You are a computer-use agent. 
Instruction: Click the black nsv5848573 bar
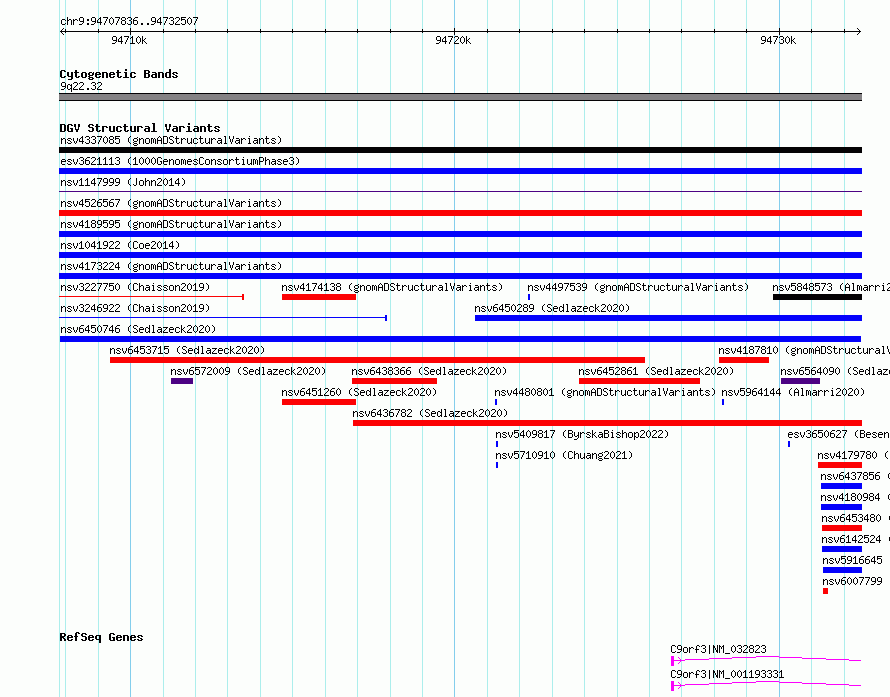(817, 297)
